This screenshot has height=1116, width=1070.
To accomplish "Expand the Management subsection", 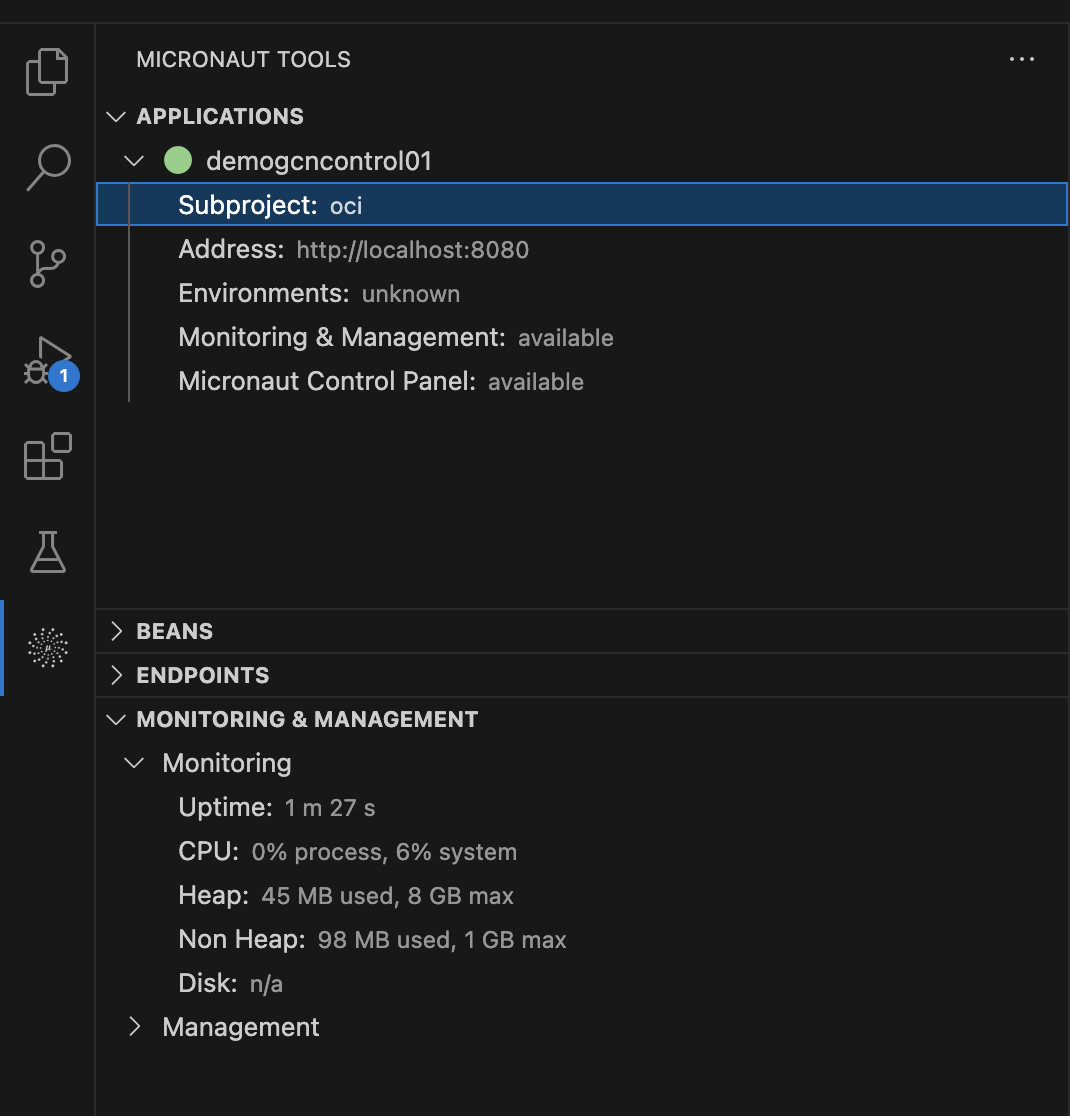I will click(x=135, y=1027).
